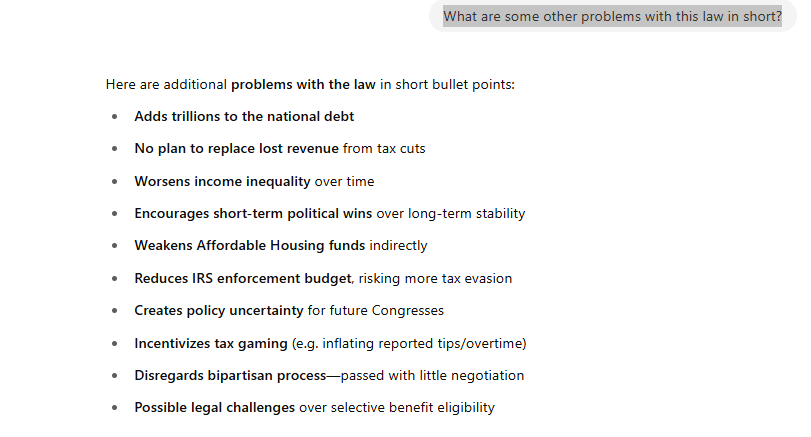Screen dimensions: 811x437
Task: Click the intro sentence about problems with the law
Action: point(310,84)
